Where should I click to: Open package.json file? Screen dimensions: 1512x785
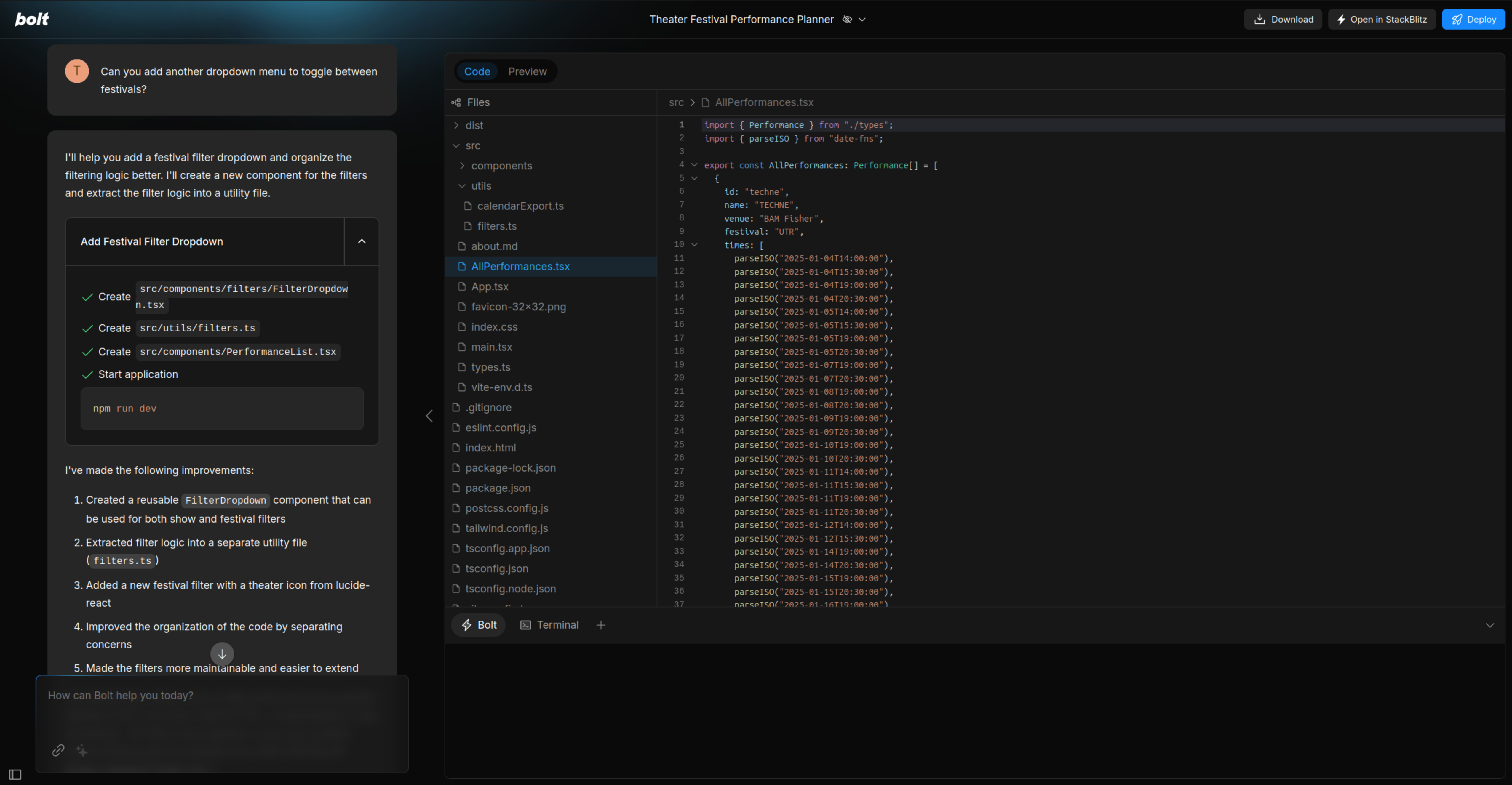[x=551, y=488]
